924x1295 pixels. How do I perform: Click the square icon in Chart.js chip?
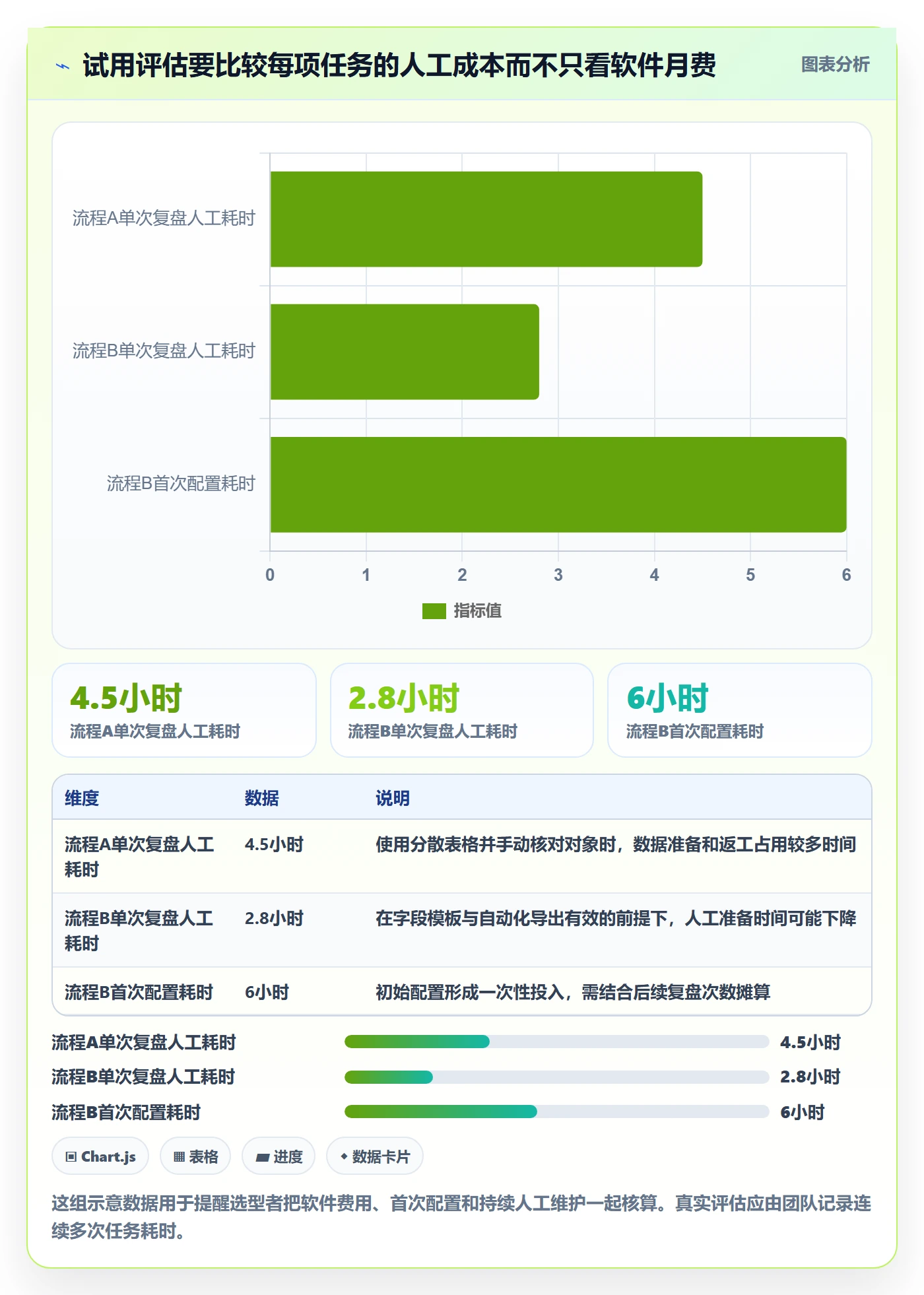coord(71,1157)
